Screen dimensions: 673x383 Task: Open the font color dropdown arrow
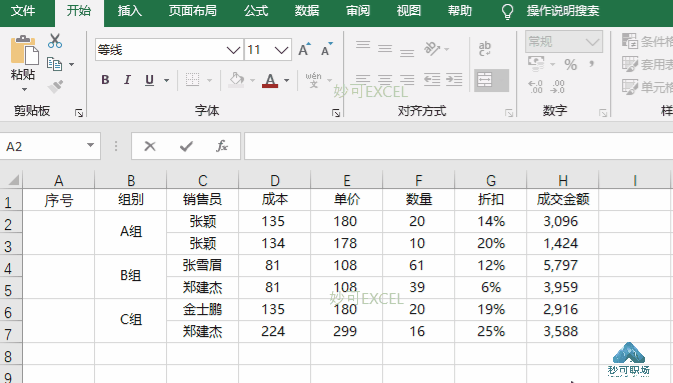tap(287, 80)
